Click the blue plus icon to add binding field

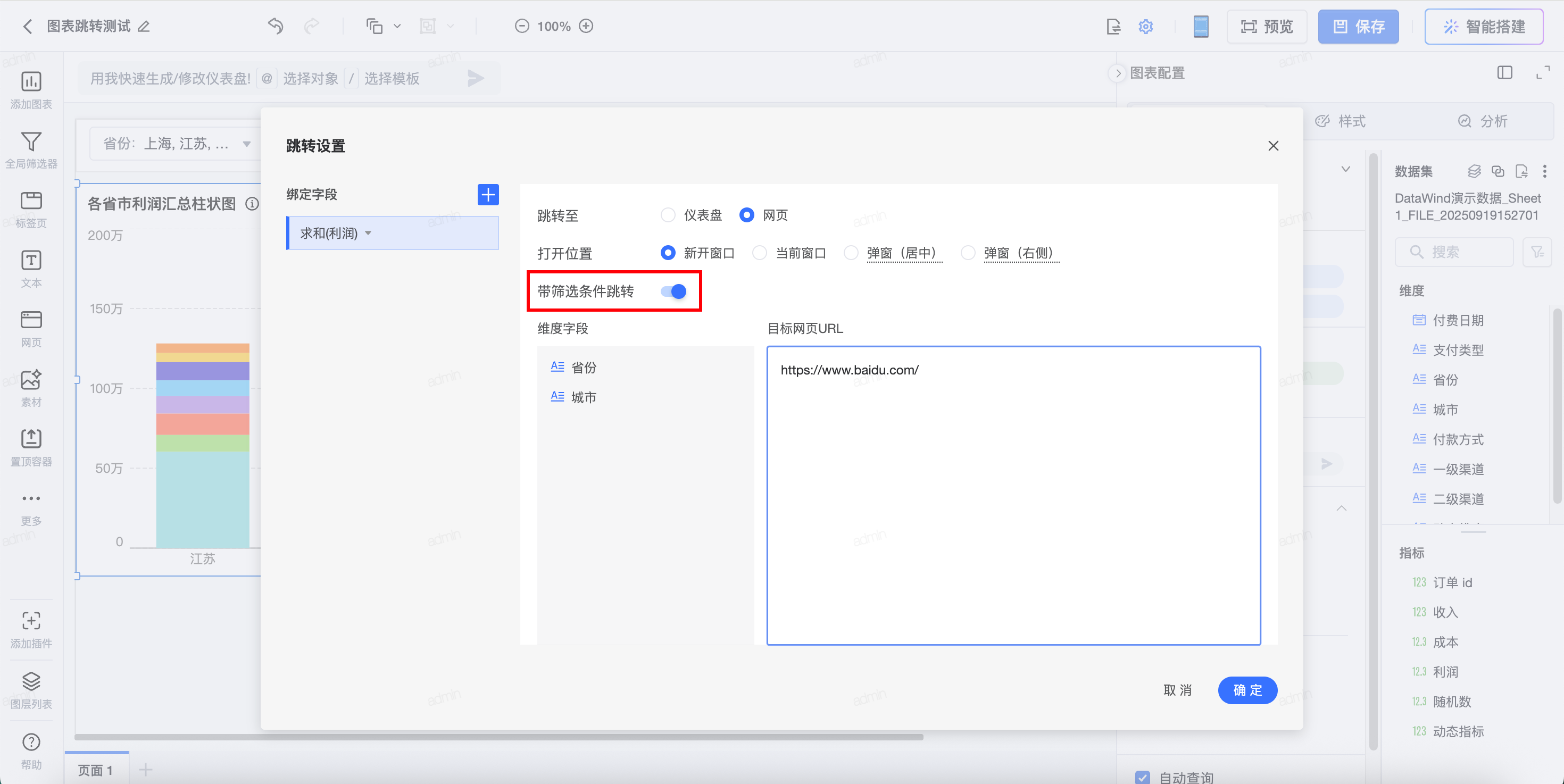tap(487, 194)
